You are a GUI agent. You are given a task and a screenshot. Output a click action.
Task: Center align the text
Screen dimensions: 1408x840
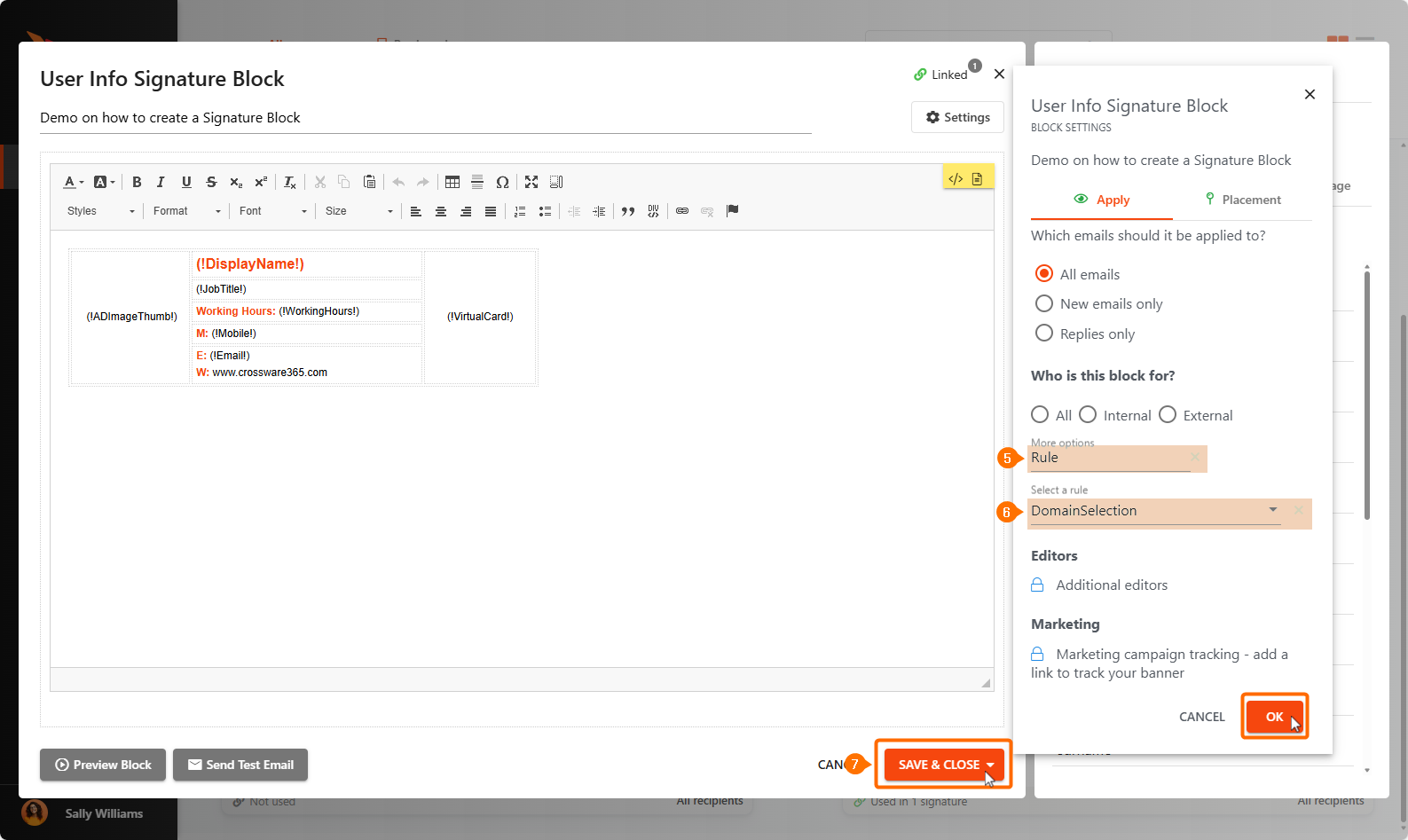(x=441, y=211)
